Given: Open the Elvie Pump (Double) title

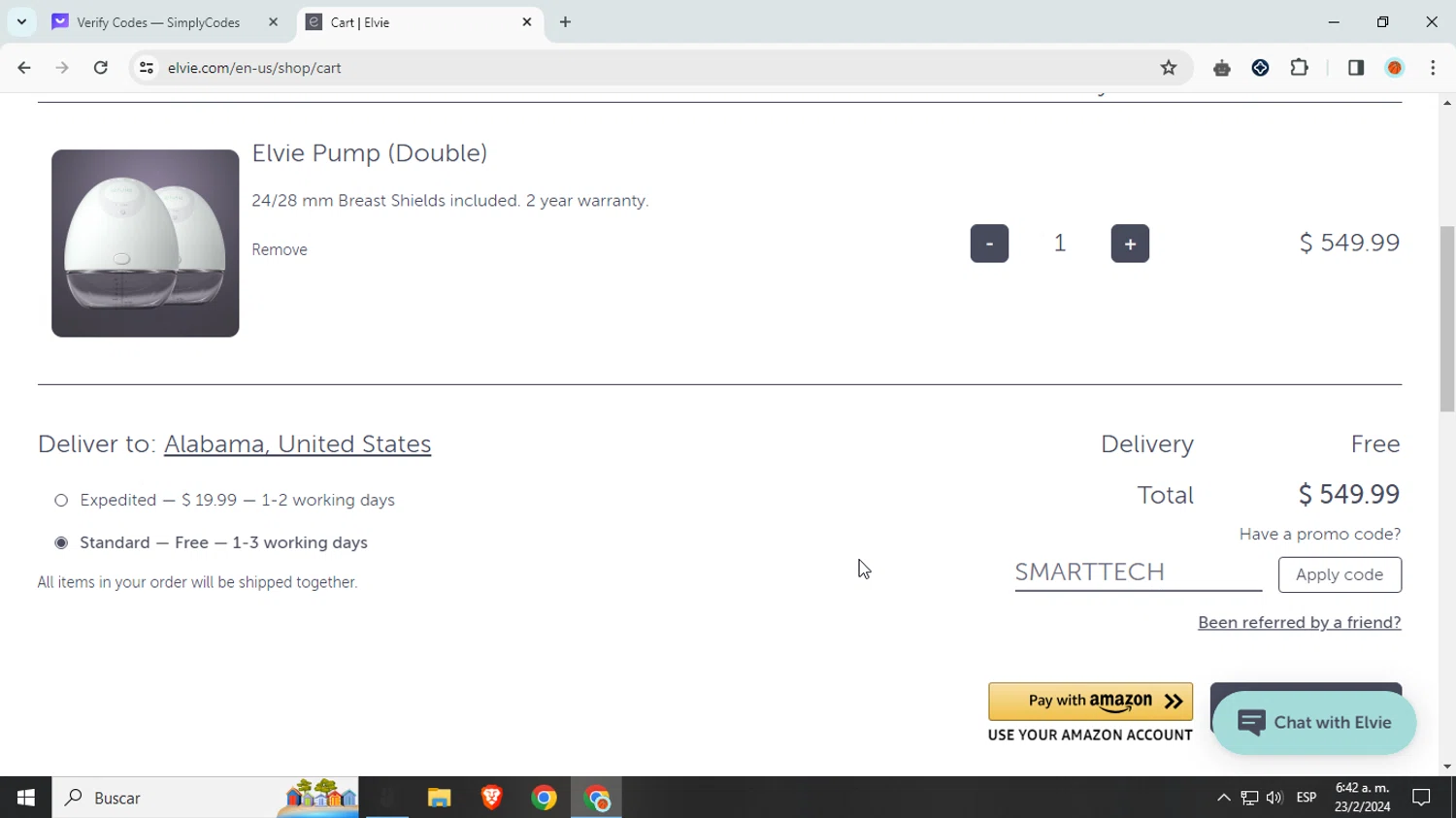Looking at the screenshot, I should tap(370, 153).
